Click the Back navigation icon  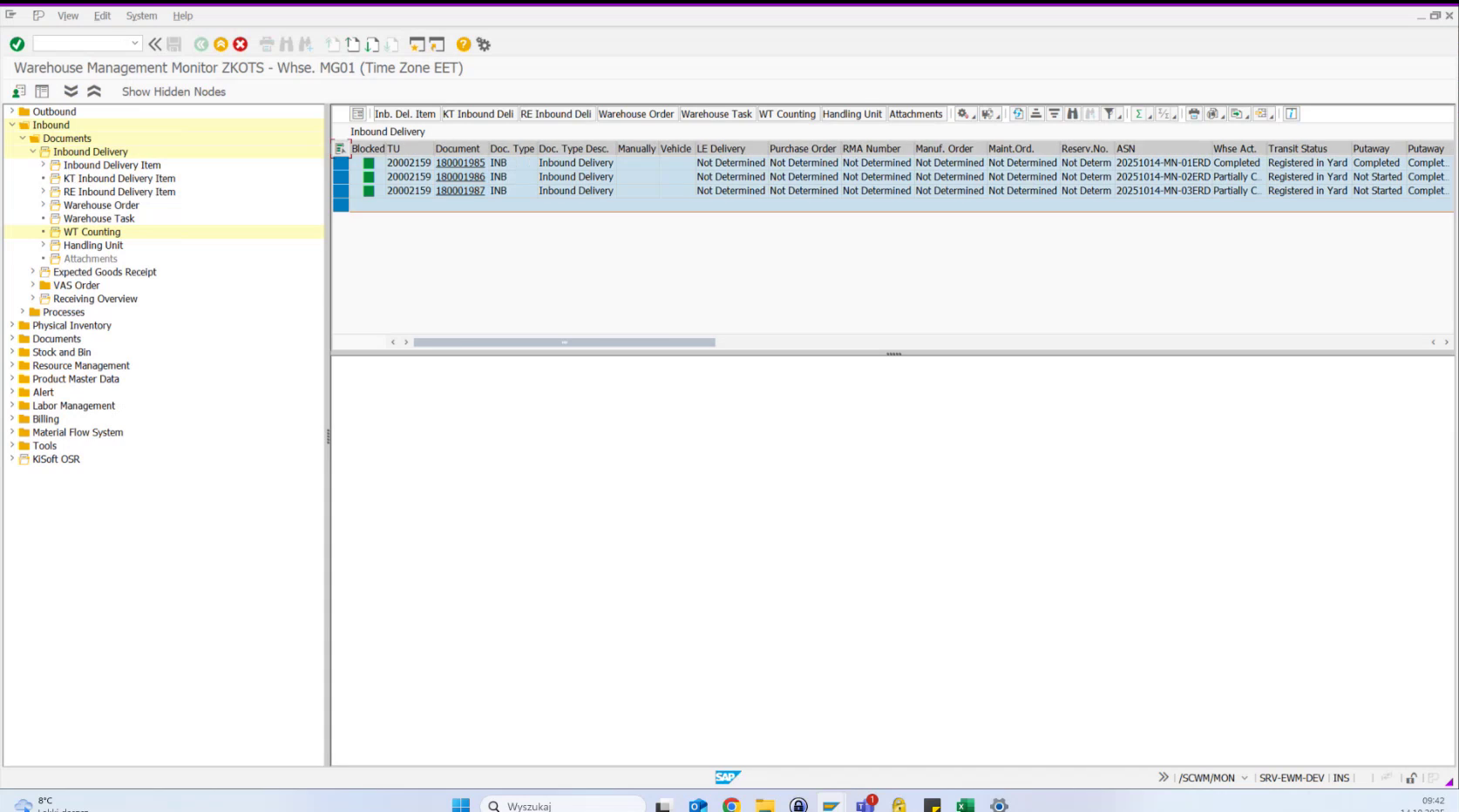tap(201, 42)
